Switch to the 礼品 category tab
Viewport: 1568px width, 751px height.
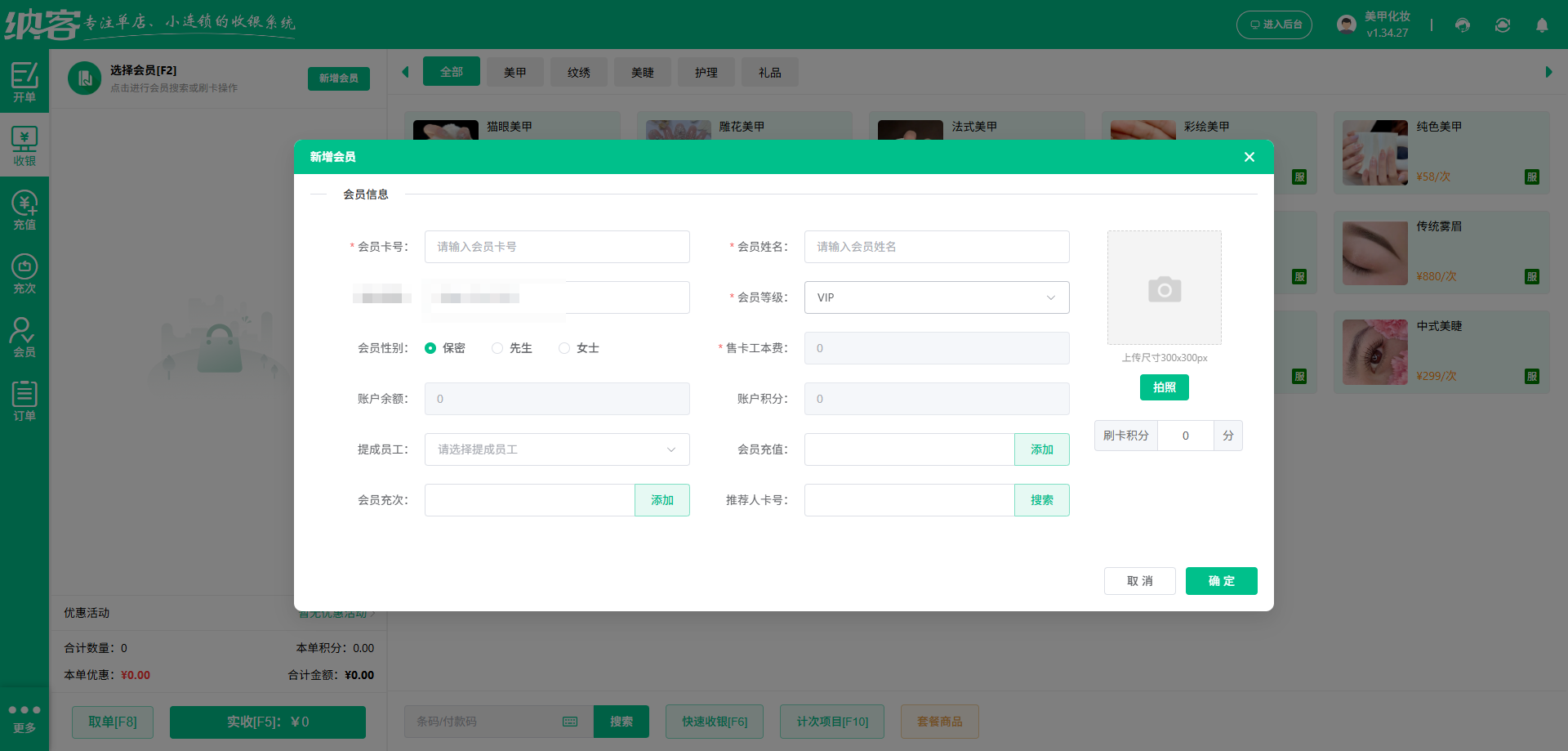coord(768,72)
